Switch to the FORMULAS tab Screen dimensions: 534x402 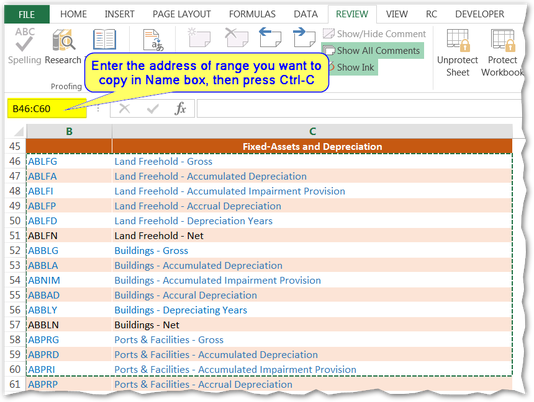252,14
